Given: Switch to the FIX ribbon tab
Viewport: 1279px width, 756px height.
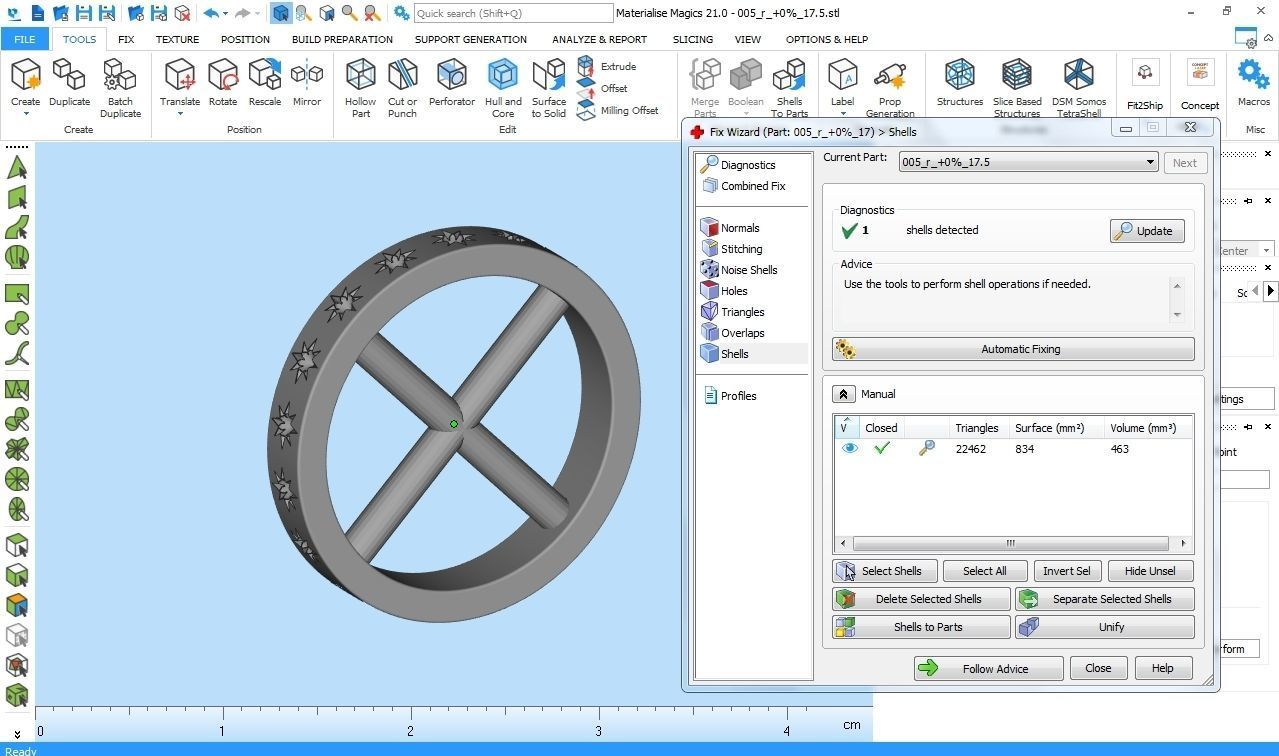Looking at the screenshot, I should pyautogui.click(x=125, y=39).
